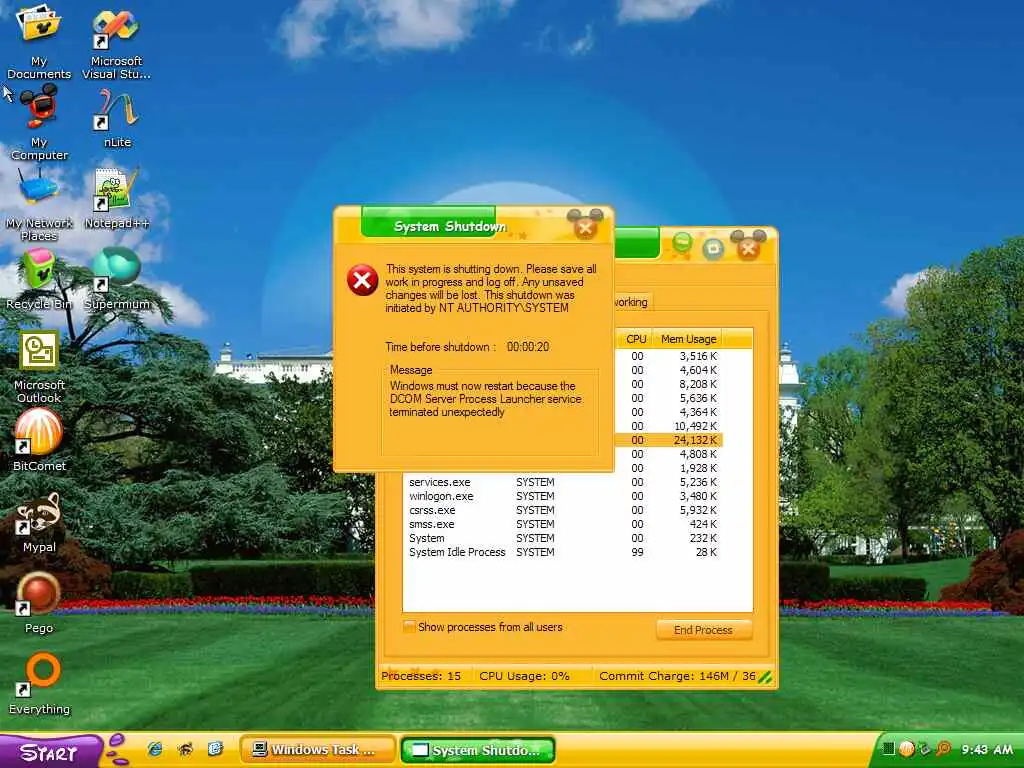Select the Networking tab in Task Manager
Image resolution: width=1024 pixels, height=768 pixels.
pyautogui.click(x=631, y=302)
